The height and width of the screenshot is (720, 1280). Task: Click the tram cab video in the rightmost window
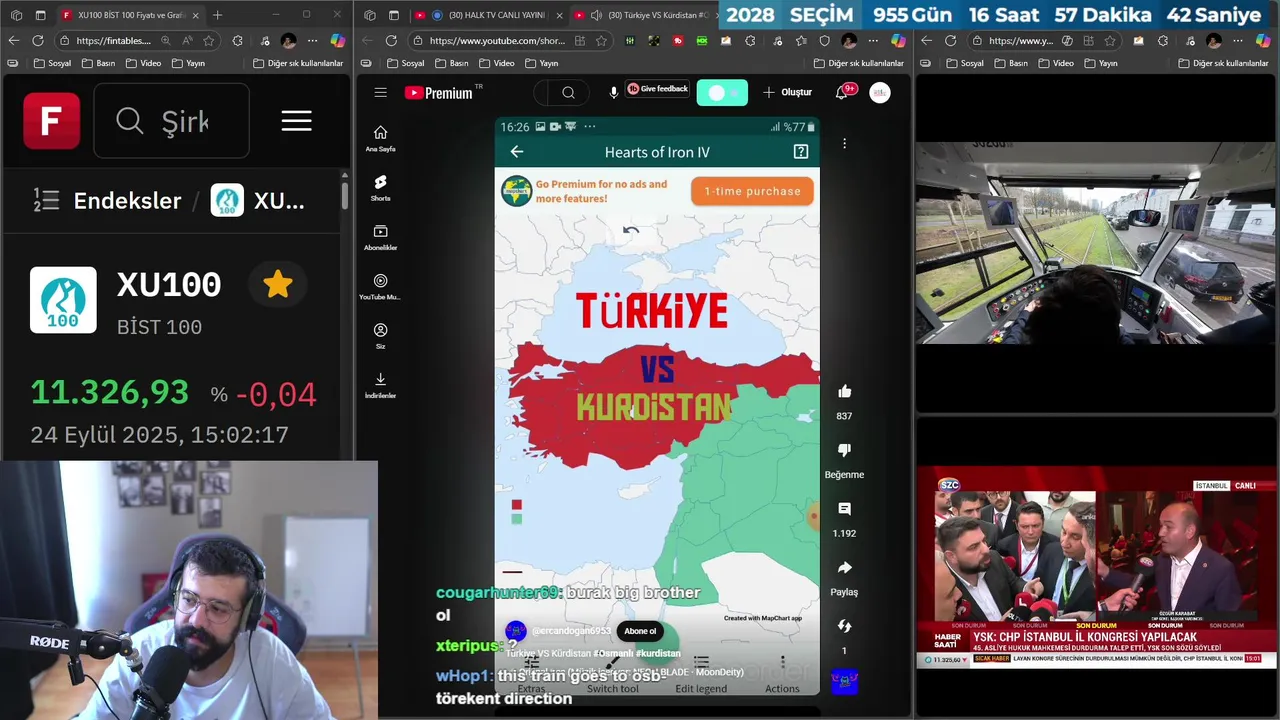pos(1096,243)
